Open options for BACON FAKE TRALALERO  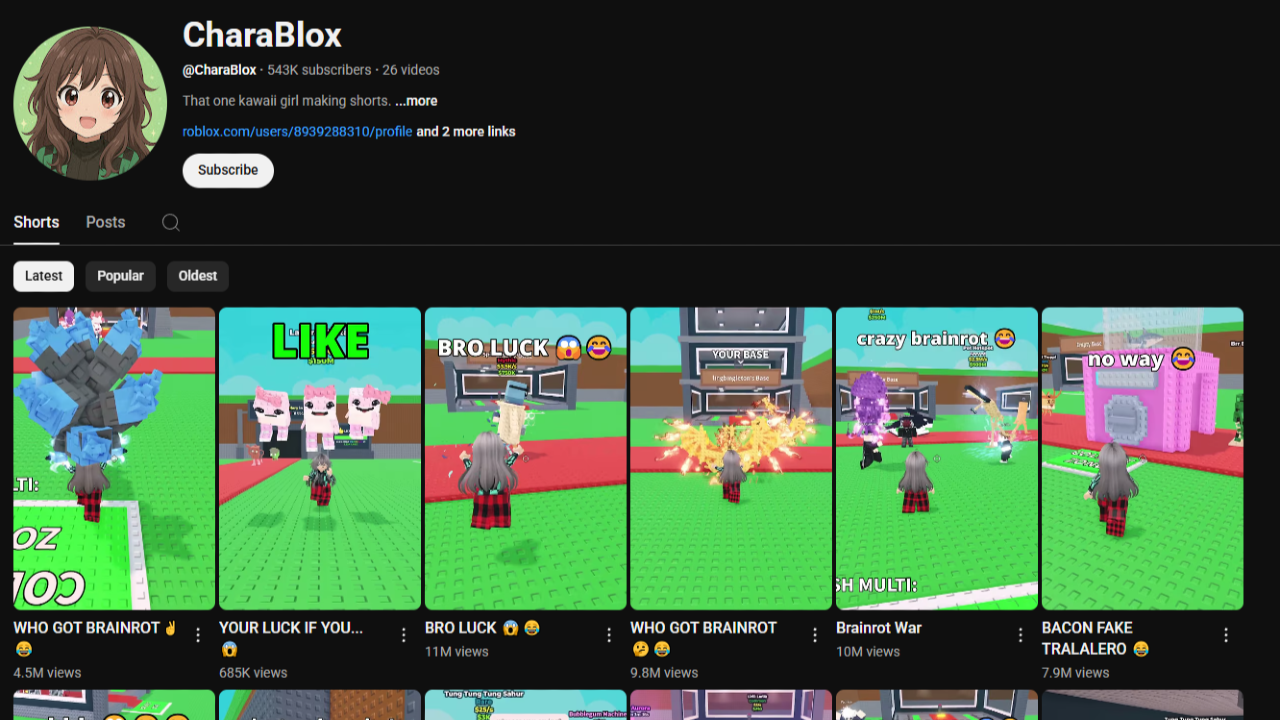click(1226, 634)
